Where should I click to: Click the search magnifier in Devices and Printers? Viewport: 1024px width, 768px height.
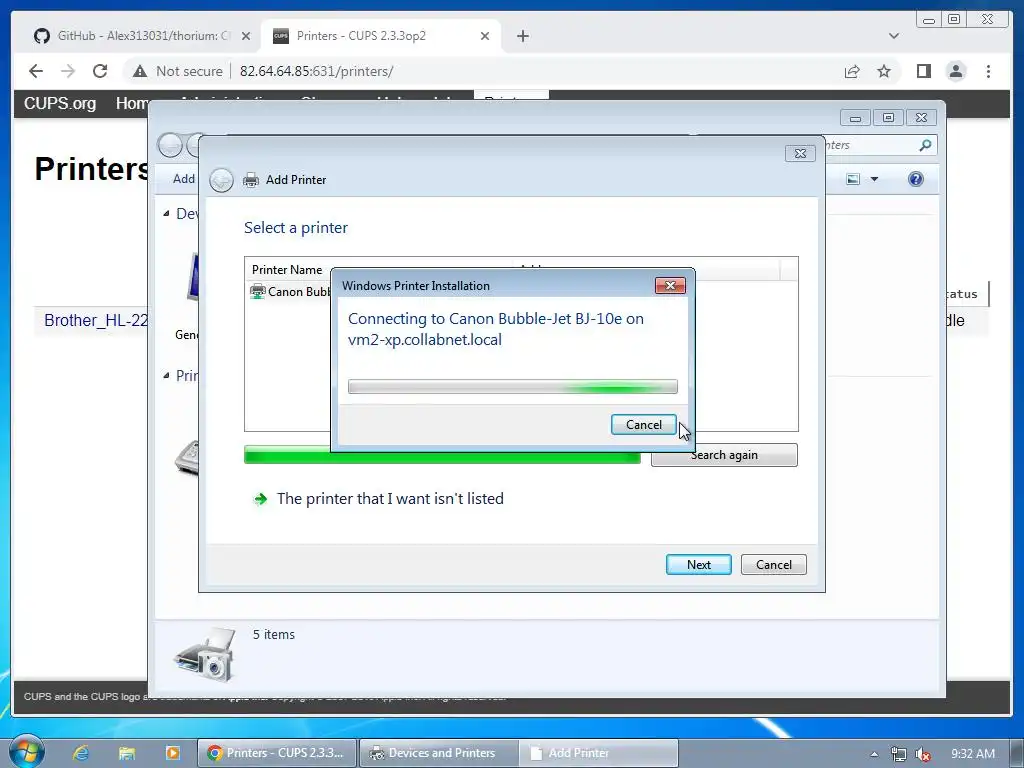click(x=925, y=145)
